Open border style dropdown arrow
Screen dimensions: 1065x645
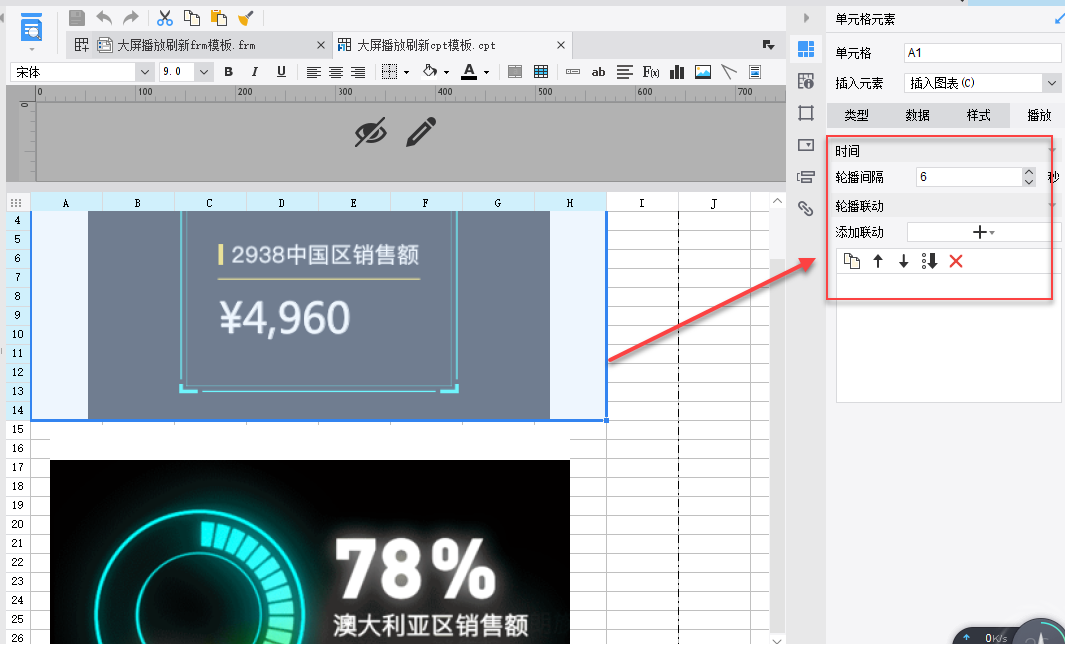click(x=406, y=73)
